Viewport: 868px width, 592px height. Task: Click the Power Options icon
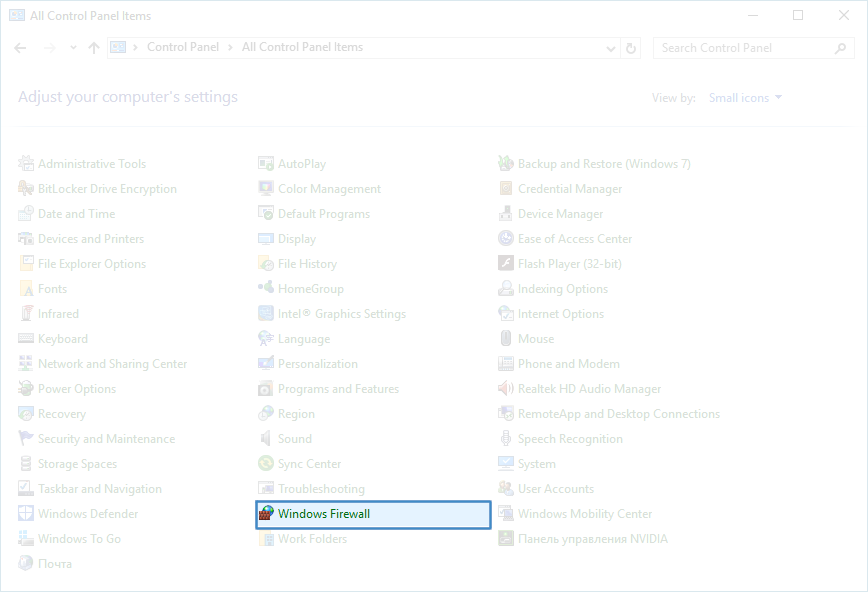tap(27, 389)
